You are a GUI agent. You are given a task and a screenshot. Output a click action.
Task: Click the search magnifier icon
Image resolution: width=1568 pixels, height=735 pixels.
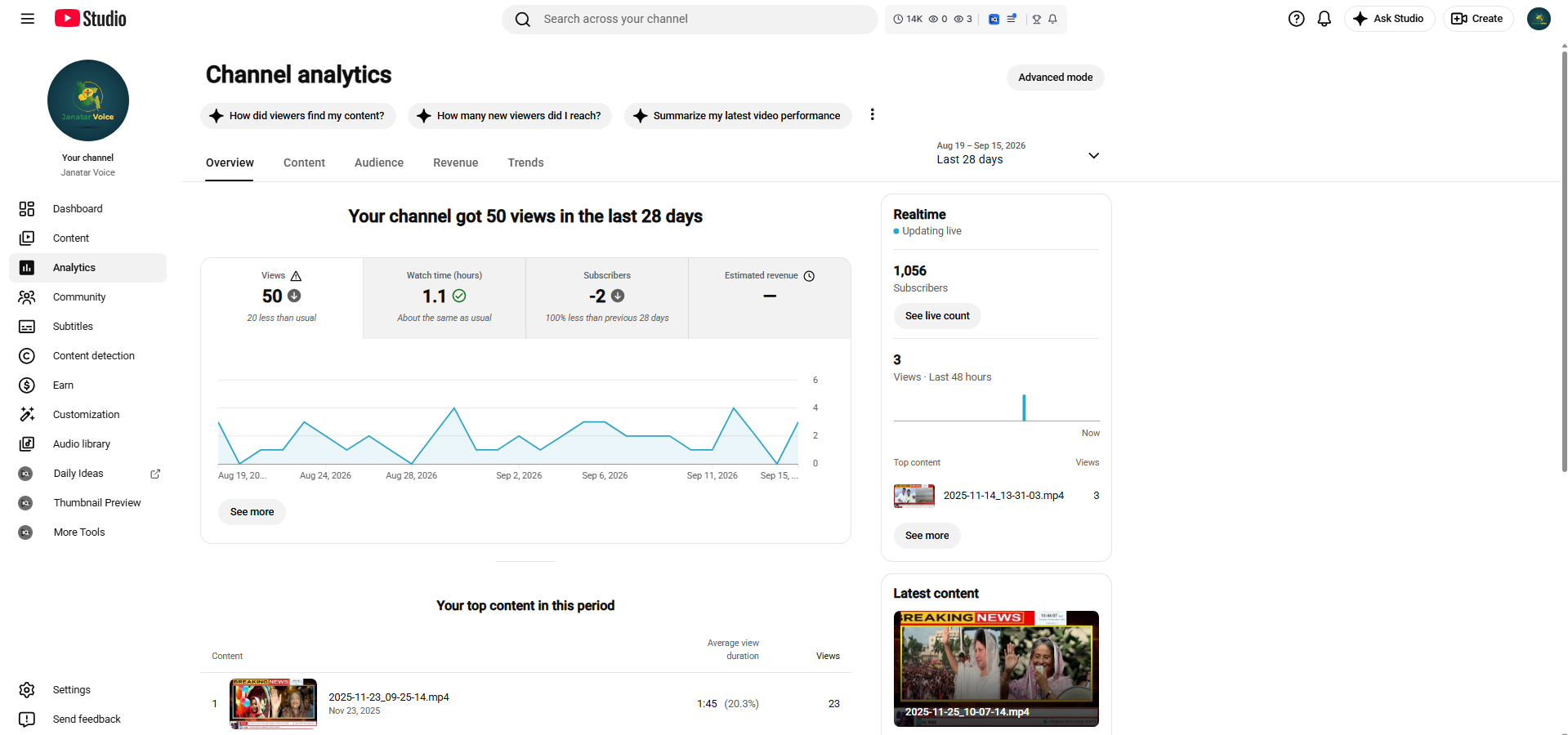523,19
